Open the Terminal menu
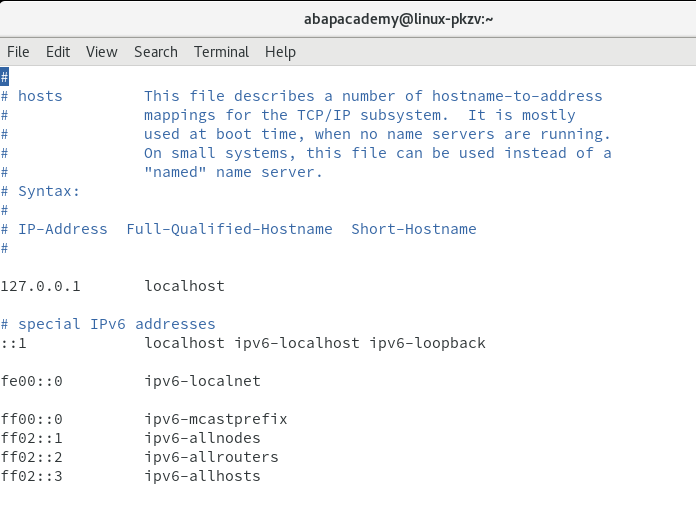This screenshot has width=696, height=507. pos(221,52)
